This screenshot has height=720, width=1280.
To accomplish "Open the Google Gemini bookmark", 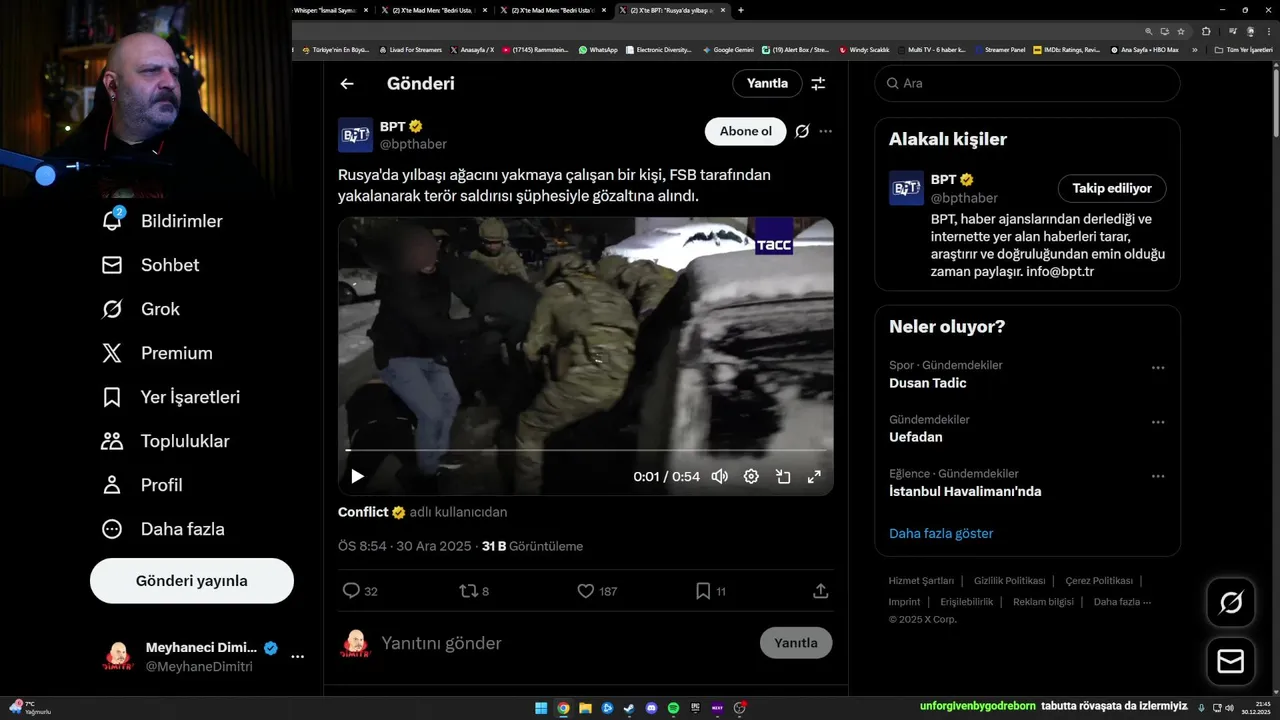I will point(728,49).
